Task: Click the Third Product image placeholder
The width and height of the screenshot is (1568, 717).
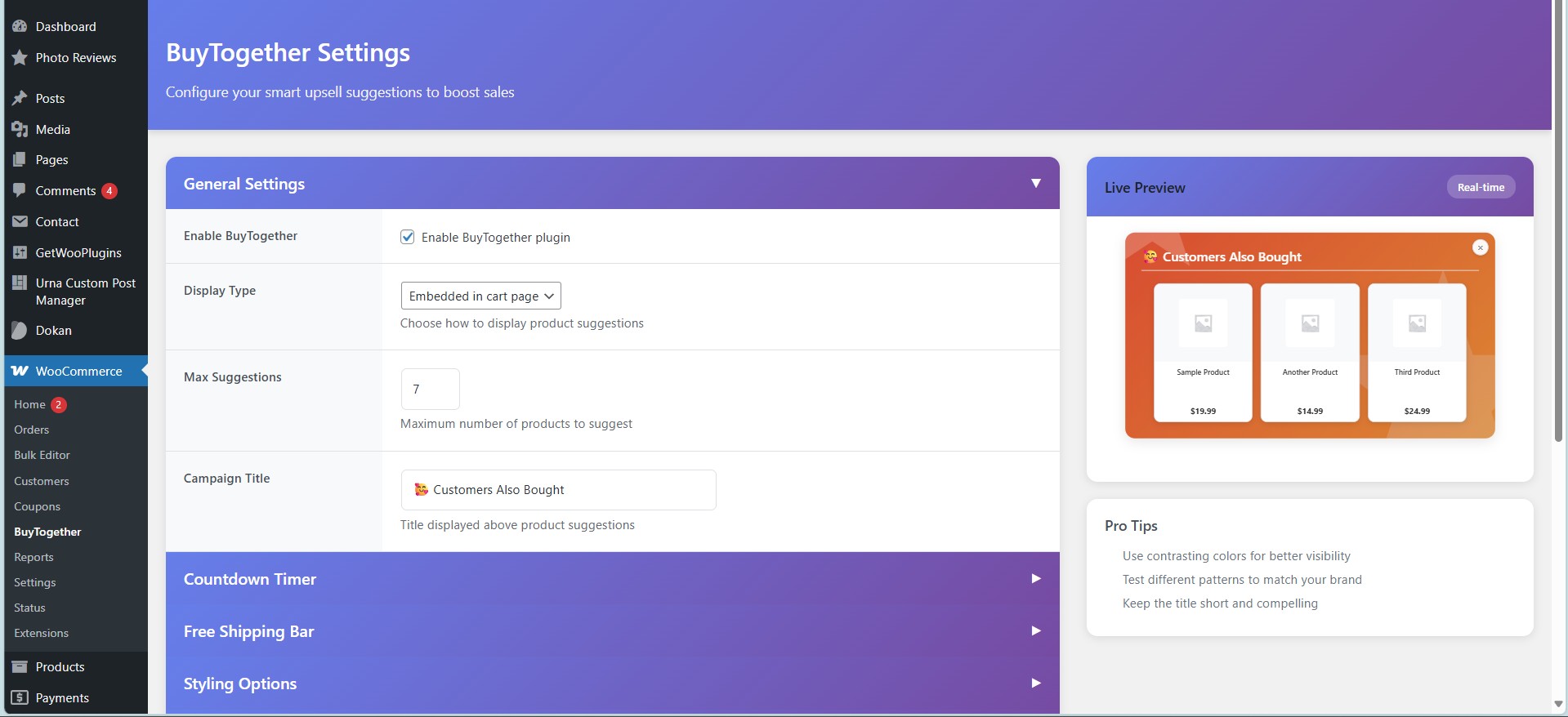Action: [1417, 323]
